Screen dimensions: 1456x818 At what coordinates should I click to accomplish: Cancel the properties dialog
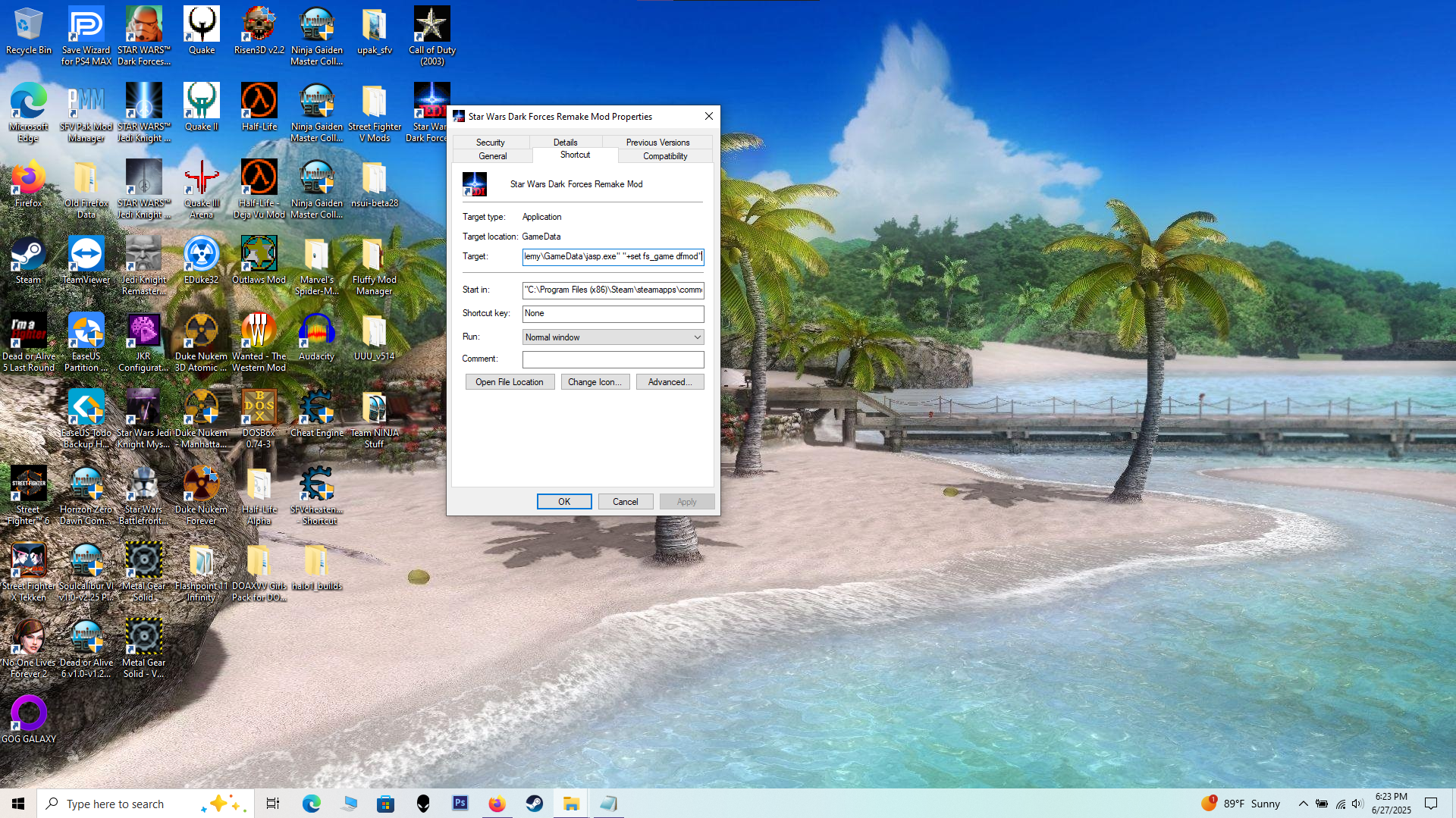click(626, 502)
